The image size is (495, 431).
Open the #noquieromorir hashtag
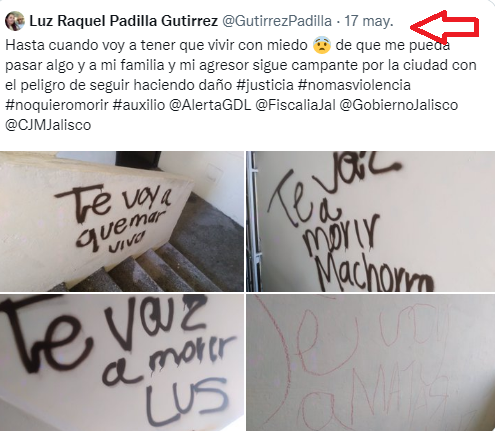[x=57, y=105]
